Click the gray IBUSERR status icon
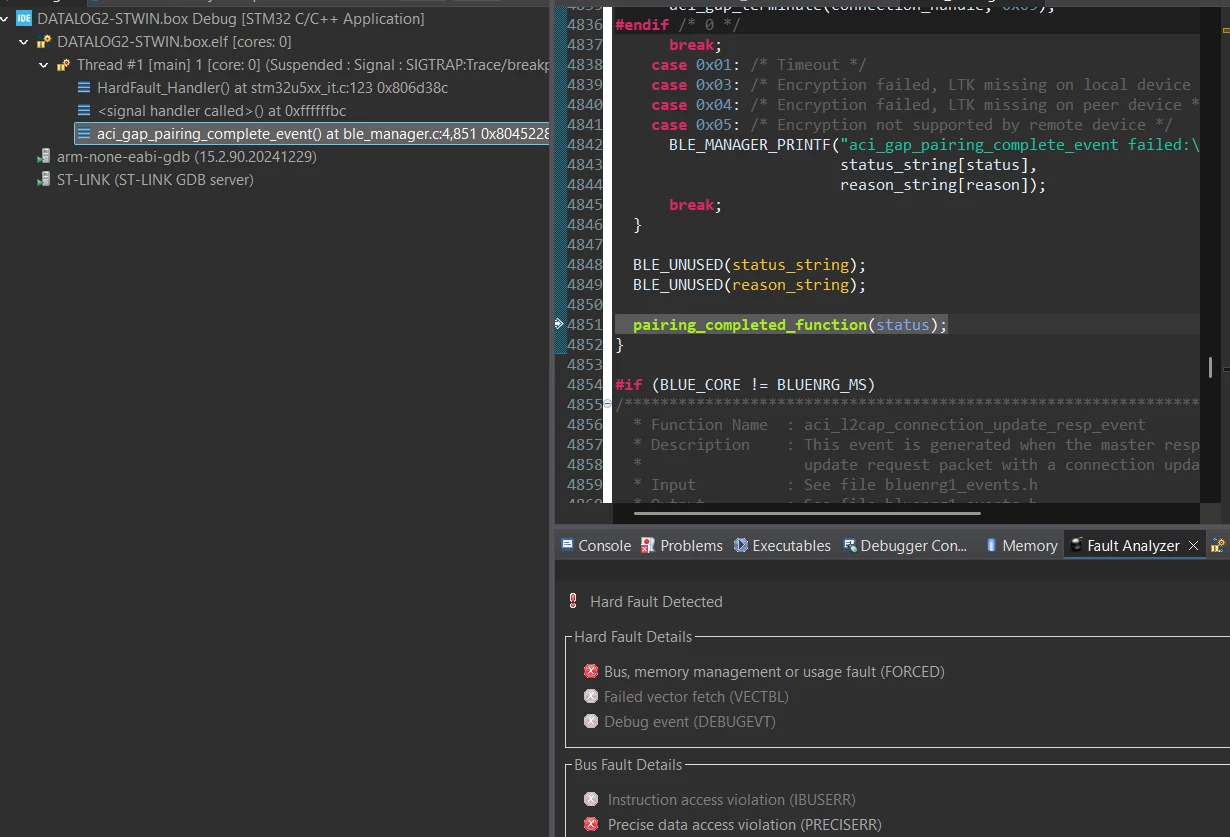The image size is (1230, 837). pyautogui.click(x=591, y=800)
